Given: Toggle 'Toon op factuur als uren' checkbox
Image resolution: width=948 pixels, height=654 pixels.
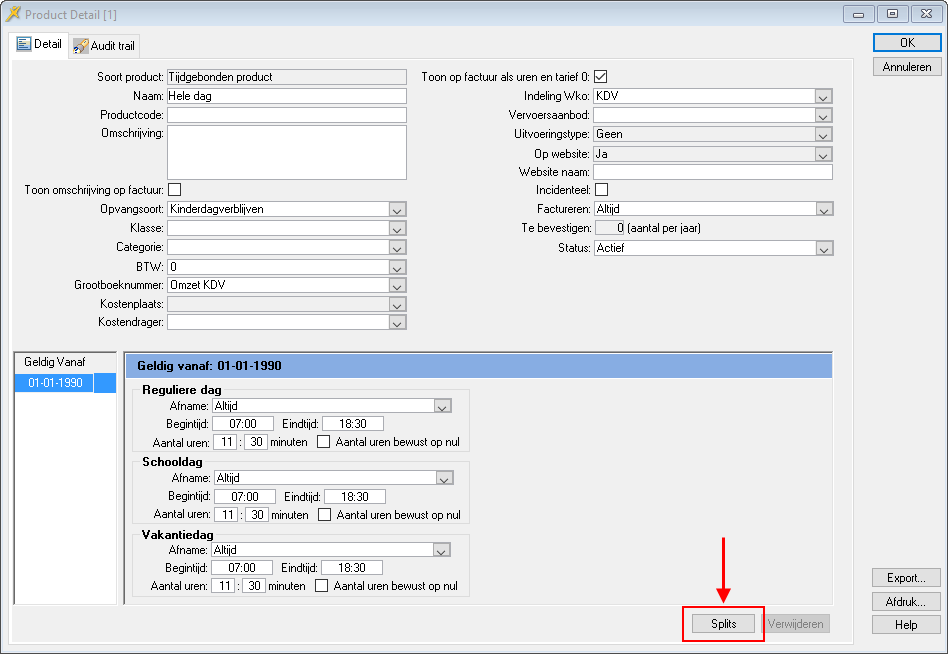Looking at the screenshot, I should [x=601, y=77].
